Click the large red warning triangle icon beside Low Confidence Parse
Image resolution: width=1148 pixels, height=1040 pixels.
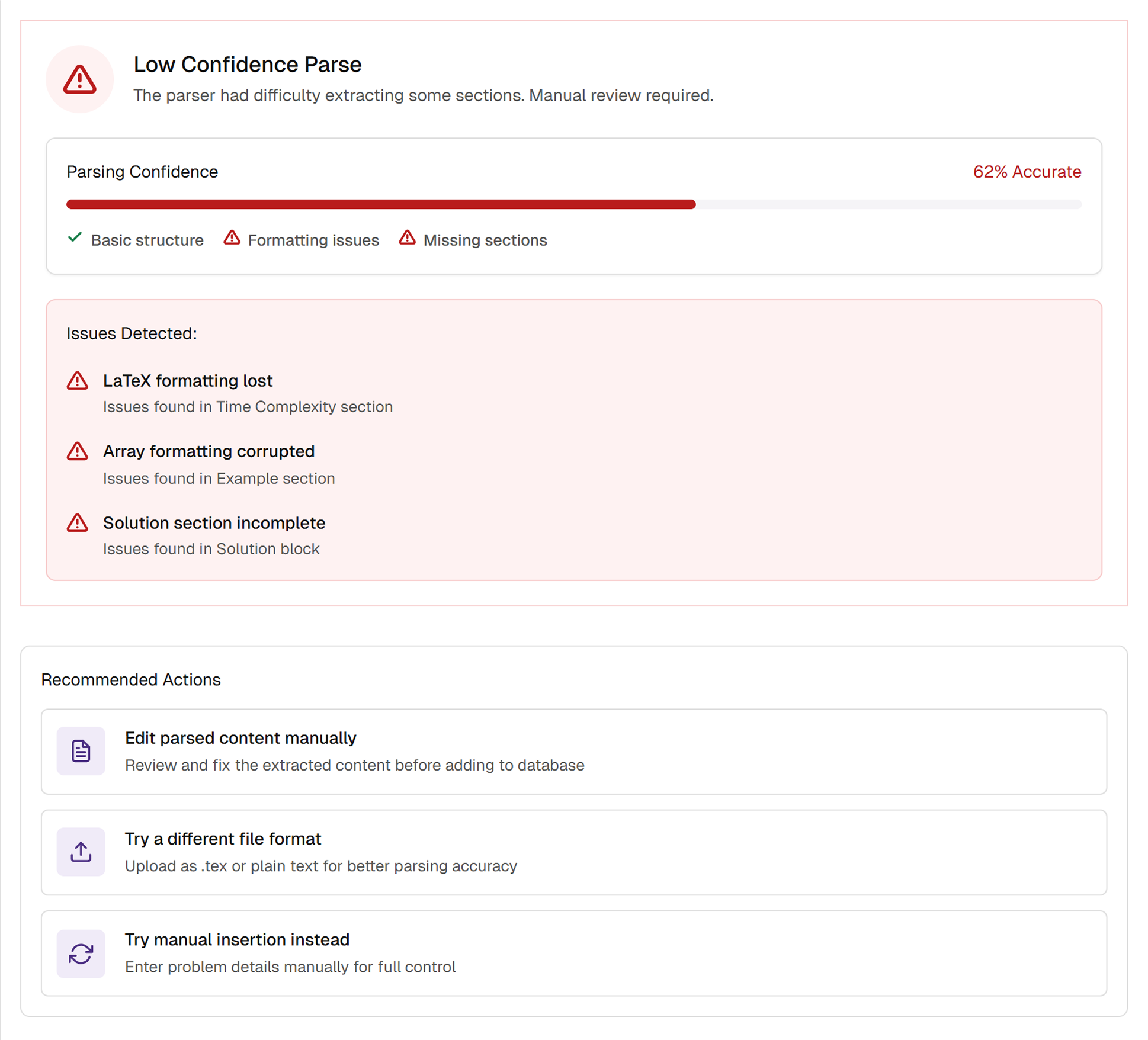pos(79,79)
